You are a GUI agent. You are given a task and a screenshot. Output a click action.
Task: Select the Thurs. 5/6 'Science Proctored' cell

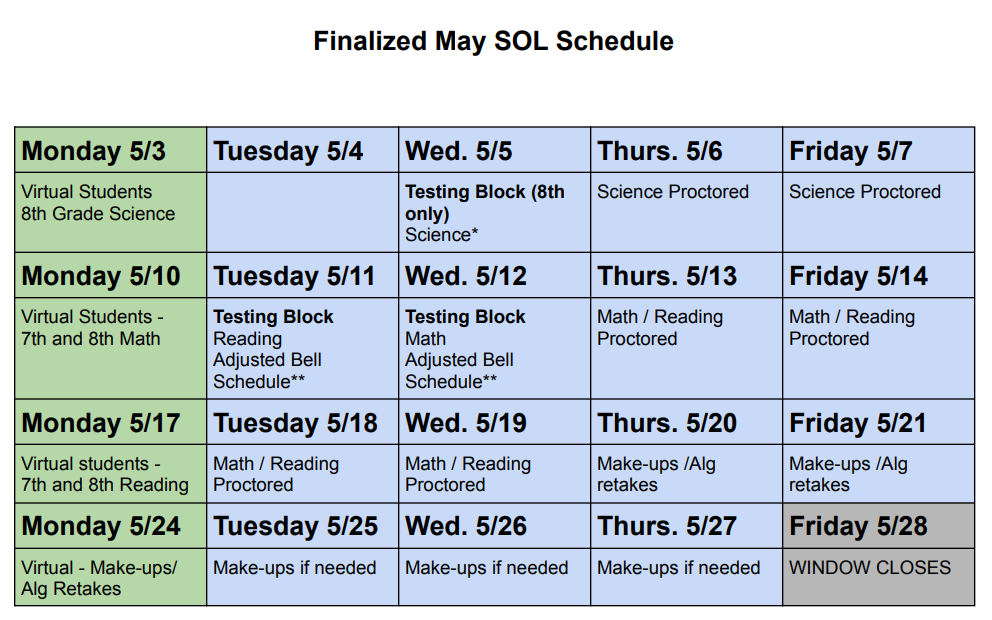pyautogui.click(x=686, y=212)
